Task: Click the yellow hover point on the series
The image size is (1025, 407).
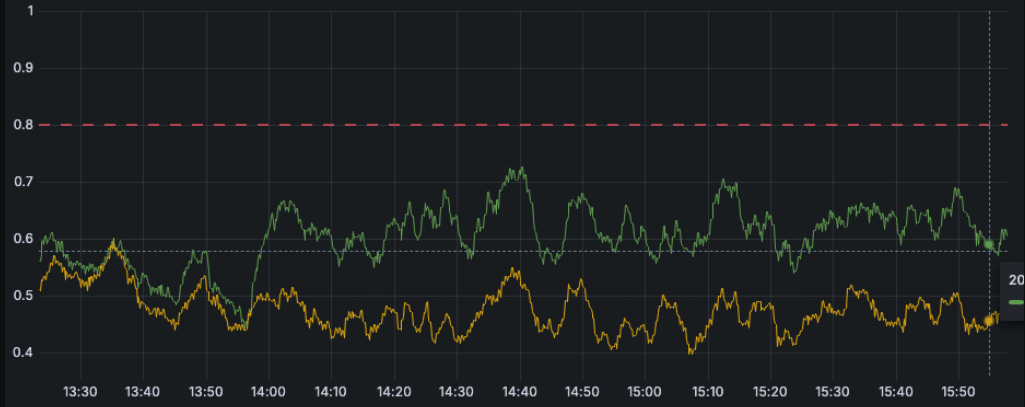Action: pyautogui.click(x=989, y=321)
